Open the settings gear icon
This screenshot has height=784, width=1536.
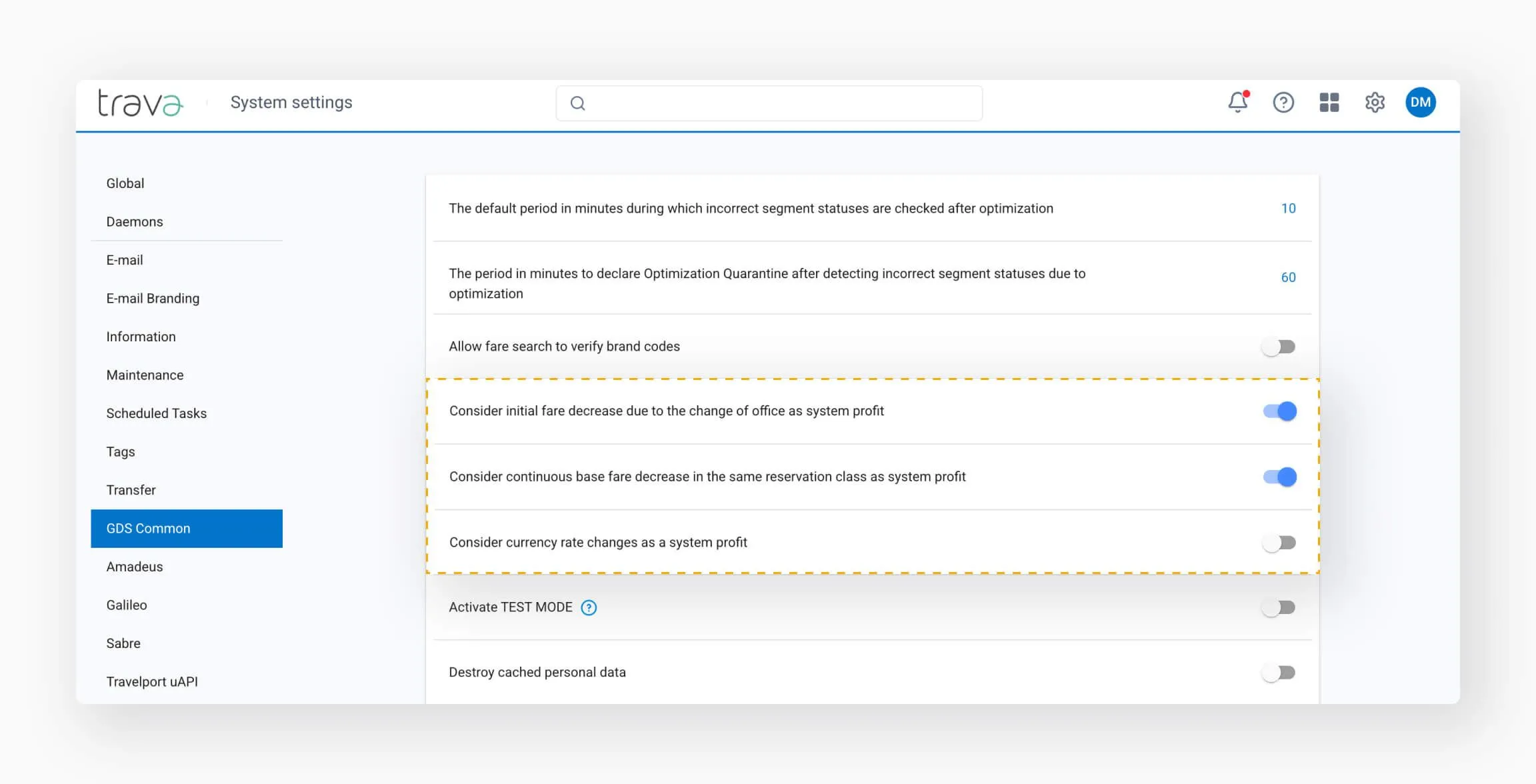tap(1375, 103)
